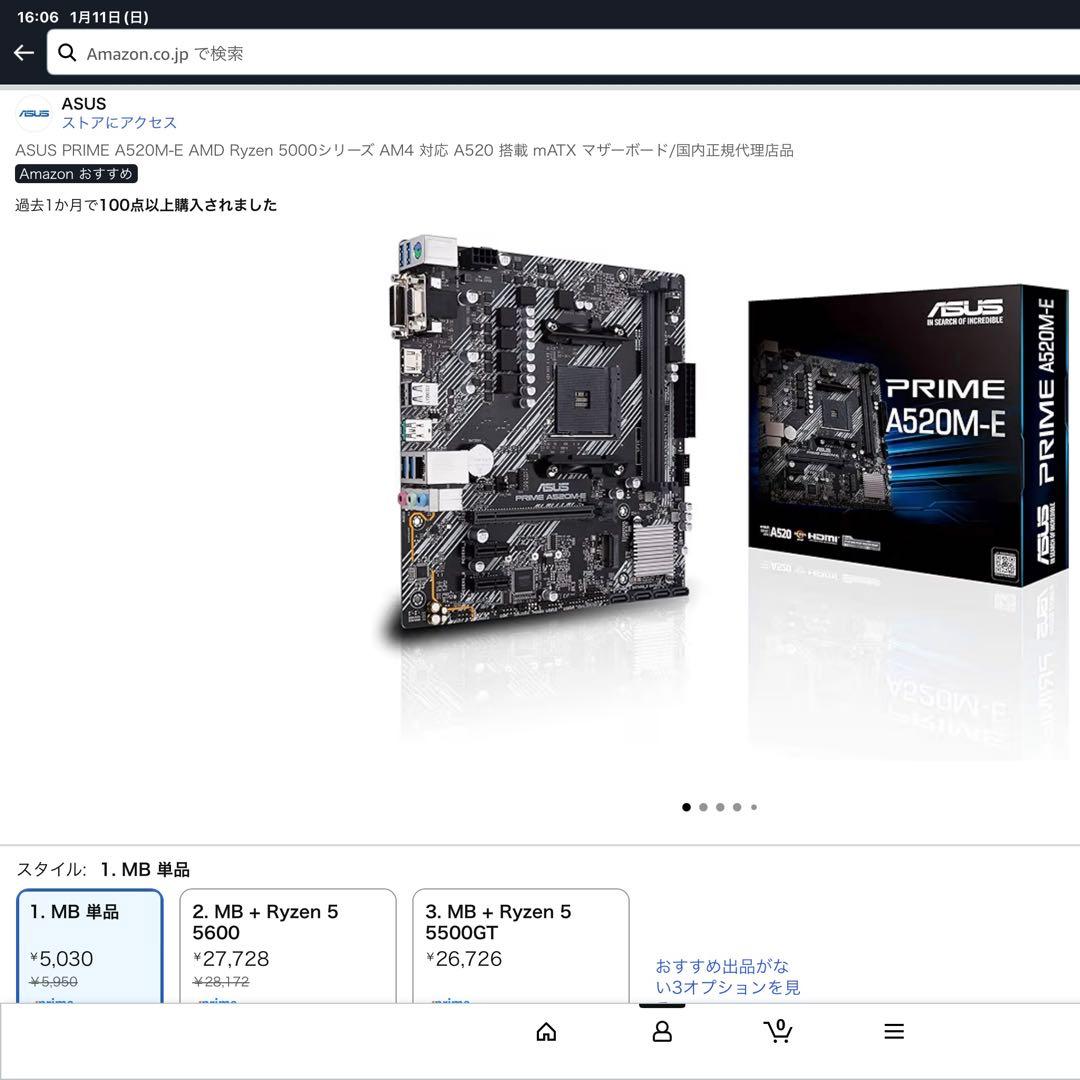
Task: Select the last carousel dot
Action: point(754,806)
